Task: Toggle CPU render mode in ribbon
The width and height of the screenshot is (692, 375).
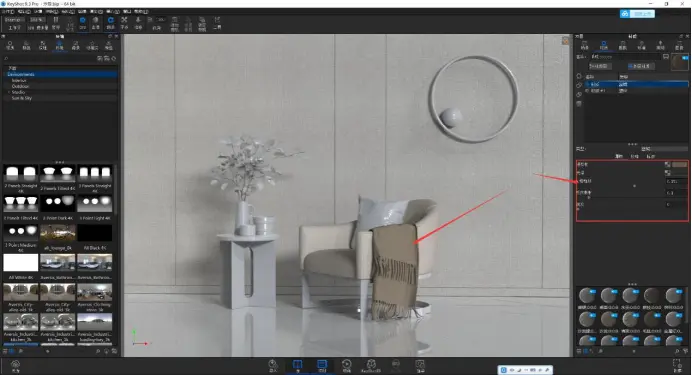Action: click(x=83, y=23)
